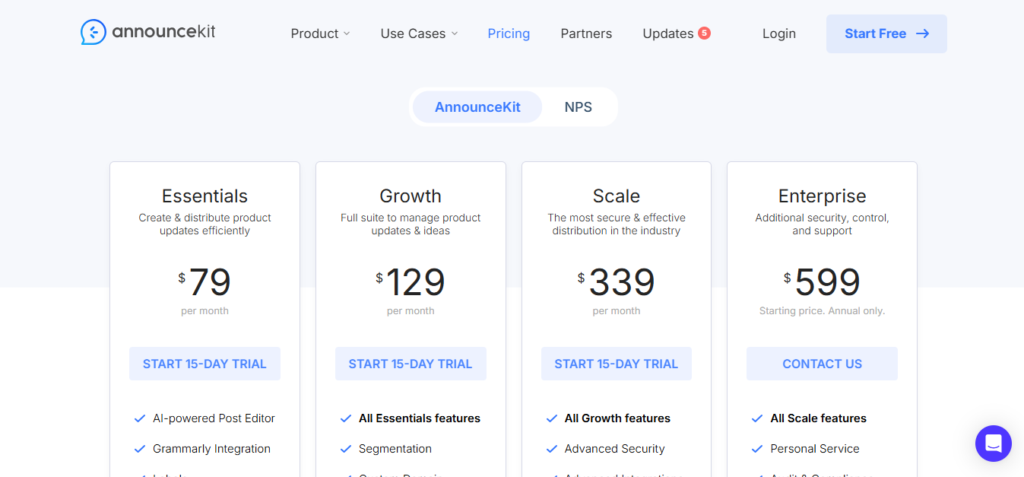Click the AnnounceKit logo
Screen dimensions: 1024x477
coord(148,32)
